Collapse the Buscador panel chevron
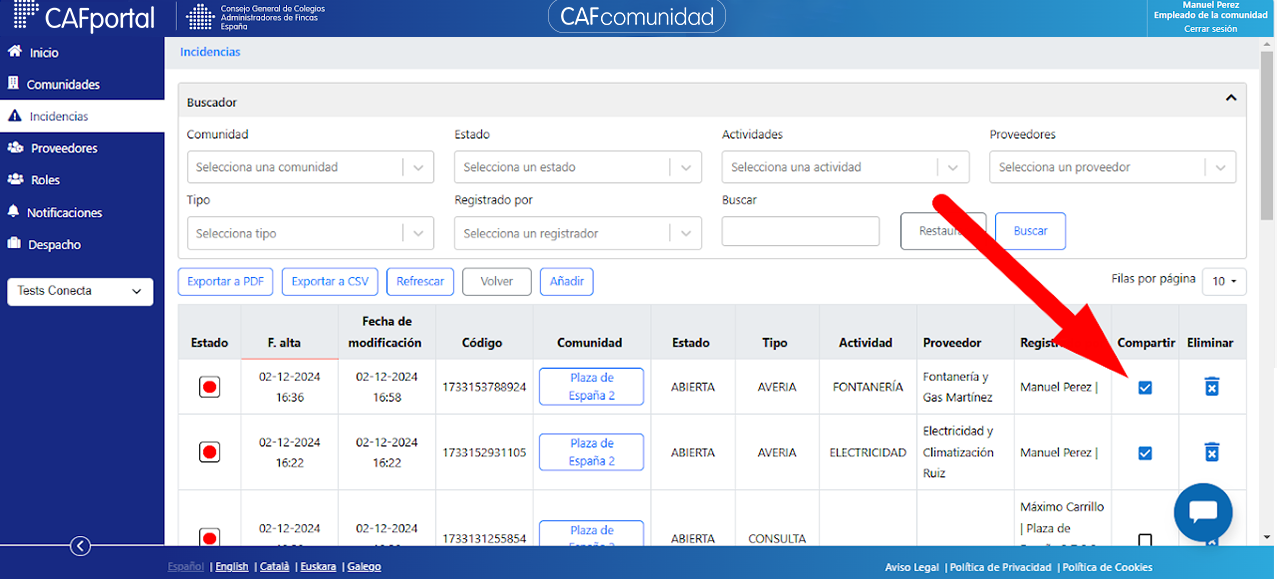 (1231, 98)
